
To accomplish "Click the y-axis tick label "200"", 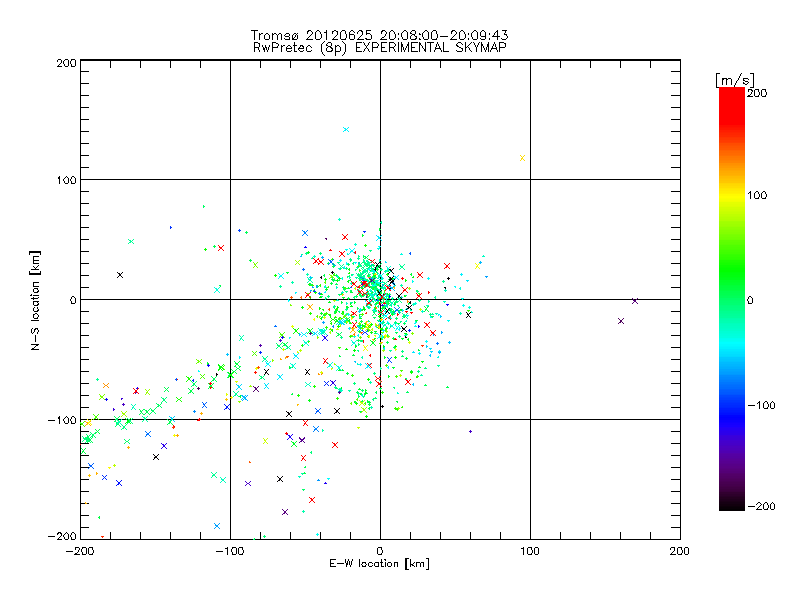I will 67,63.
